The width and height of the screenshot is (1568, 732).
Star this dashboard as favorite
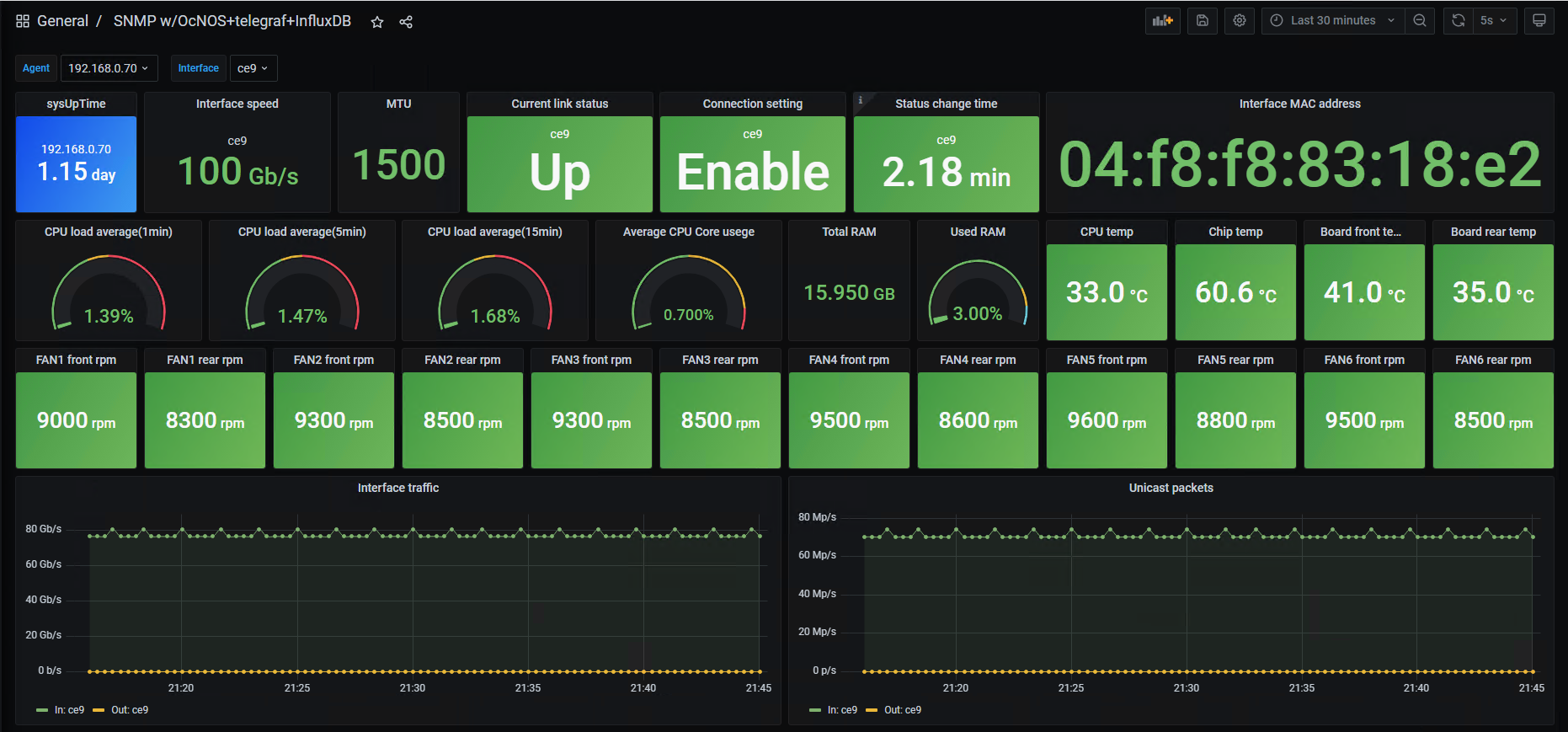point(377,22)
